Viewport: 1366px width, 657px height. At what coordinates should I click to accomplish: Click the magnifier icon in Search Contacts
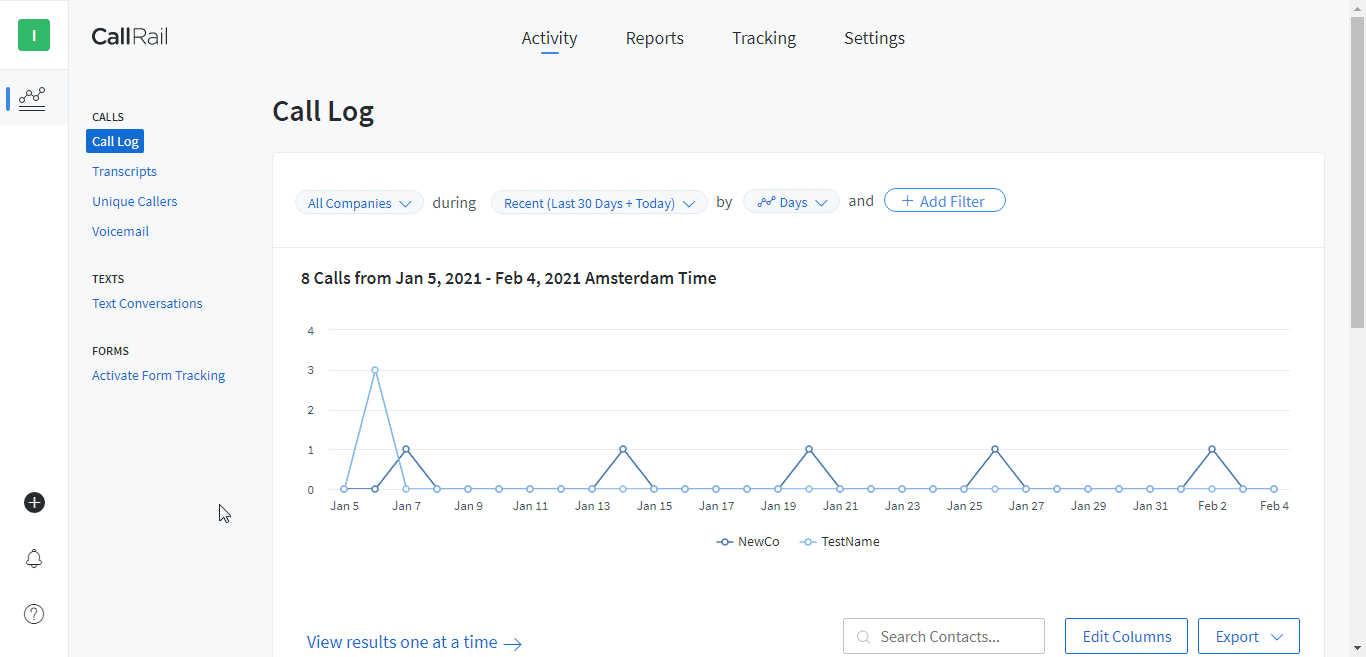point(863,637)
